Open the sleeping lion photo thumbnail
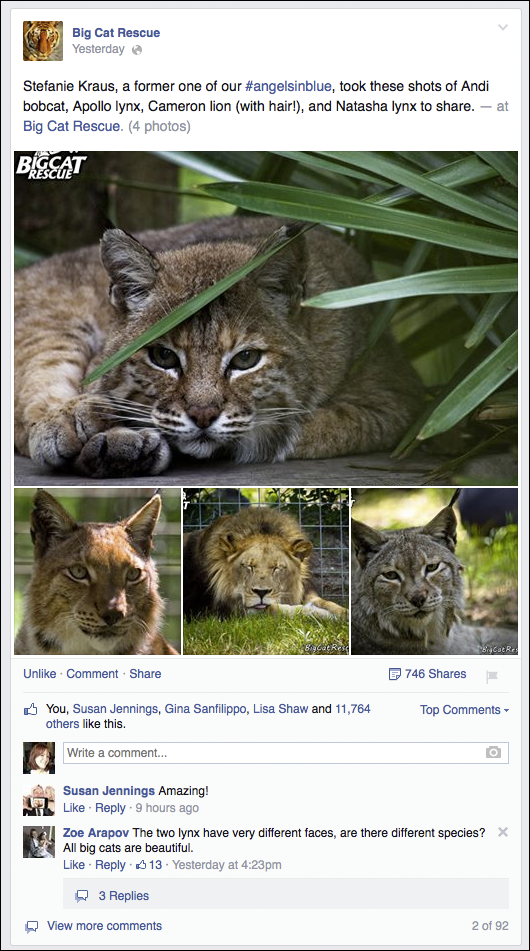The image size is (530, 951). point(266,571)
